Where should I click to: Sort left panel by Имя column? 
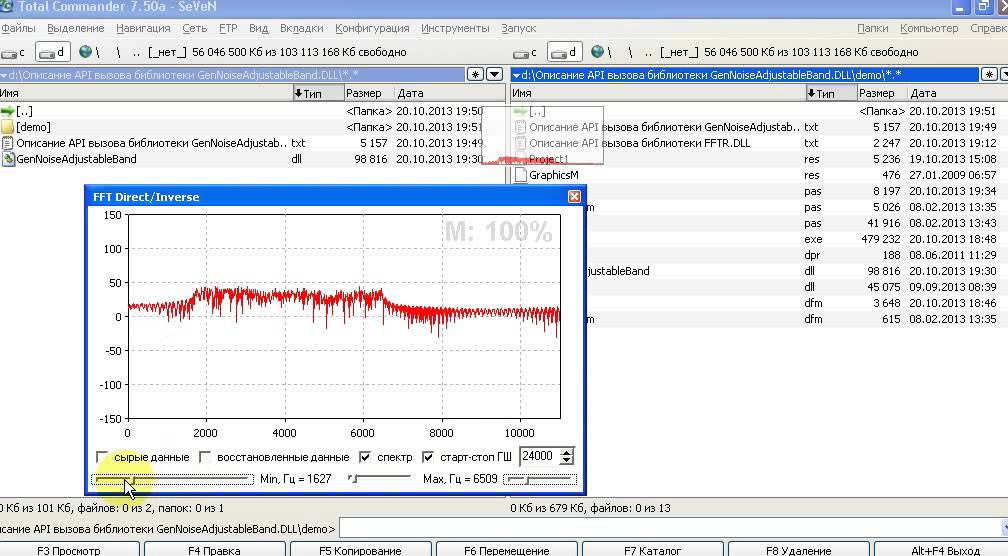(146, 93)
